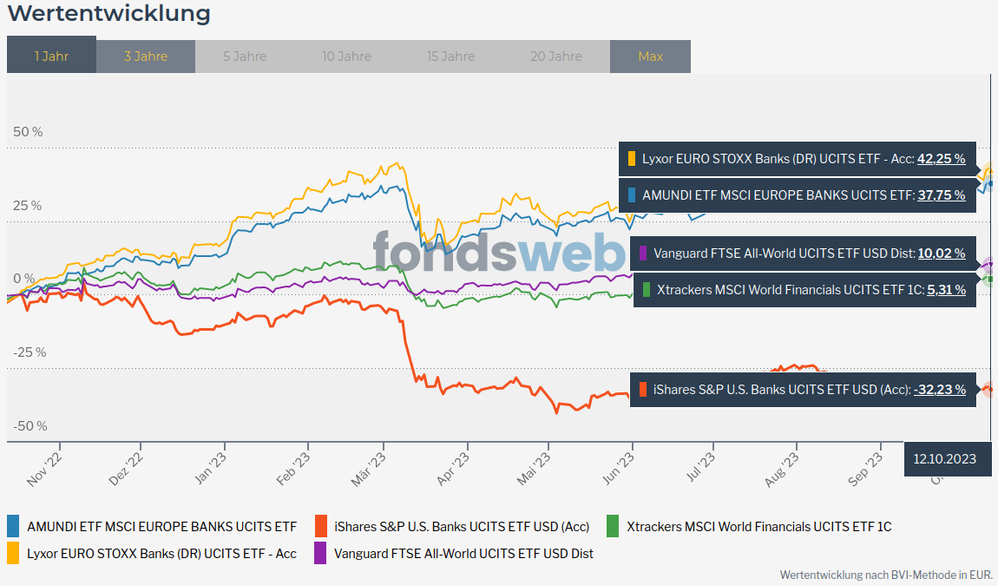Click the 0 % y-axis label
Screen dimensions: 998x586
[24, 279]
